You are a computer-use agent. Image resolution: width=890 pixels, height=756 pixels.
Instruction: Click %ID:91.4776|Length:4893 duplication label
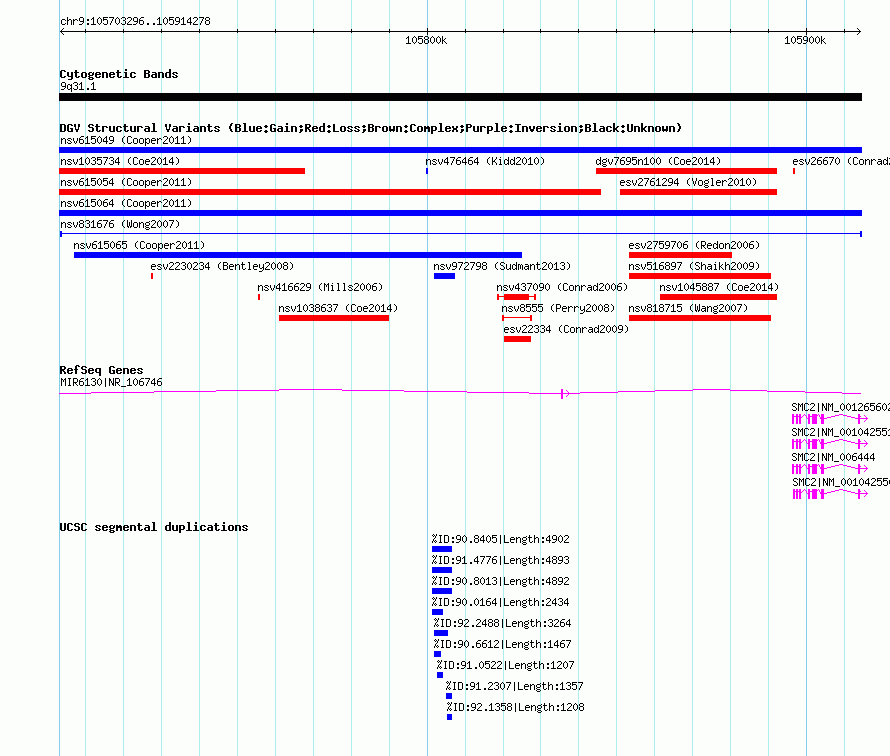tap(500, 560)
